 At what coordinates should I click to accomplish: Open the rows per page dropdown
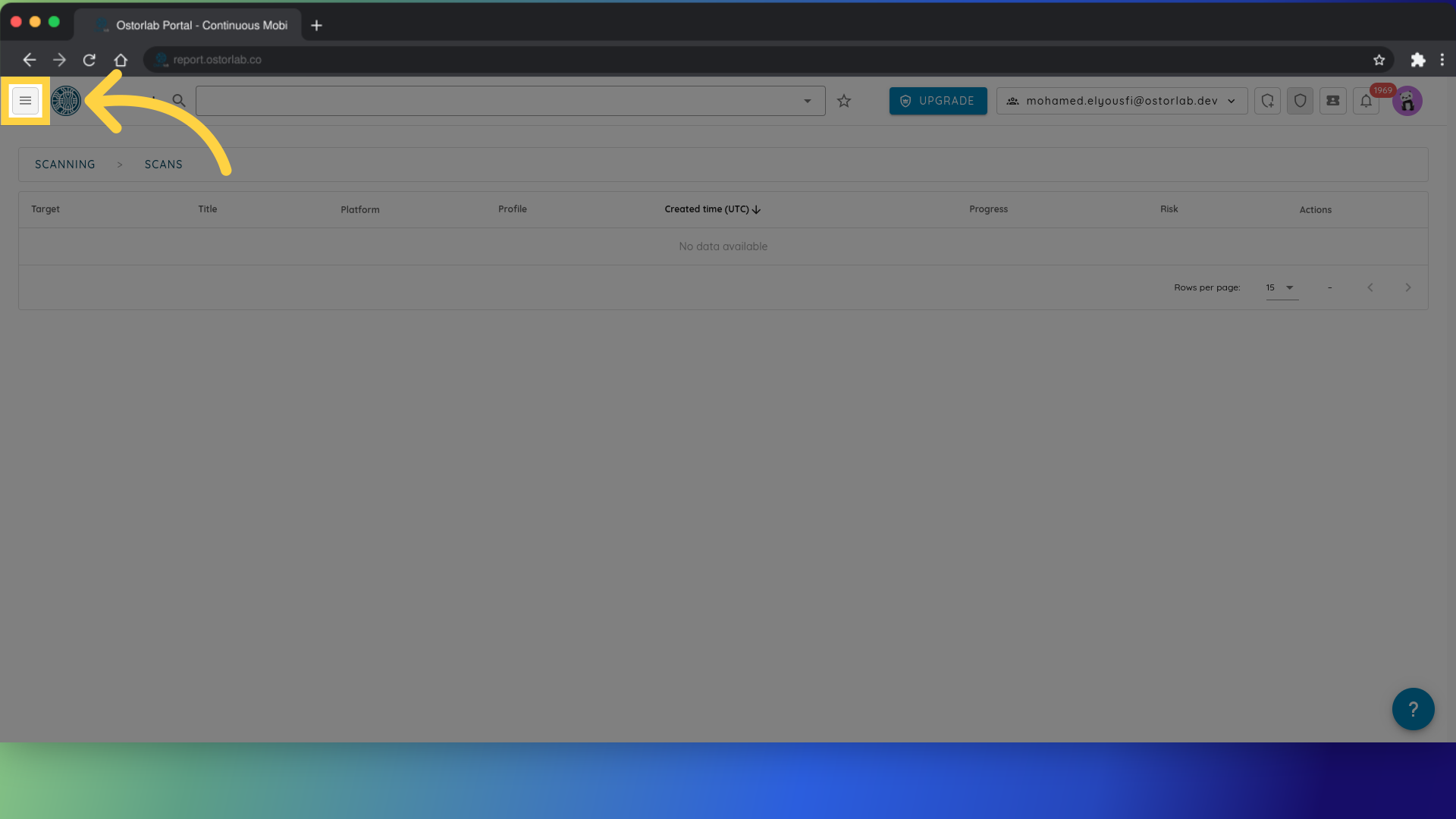point(1282,287)
